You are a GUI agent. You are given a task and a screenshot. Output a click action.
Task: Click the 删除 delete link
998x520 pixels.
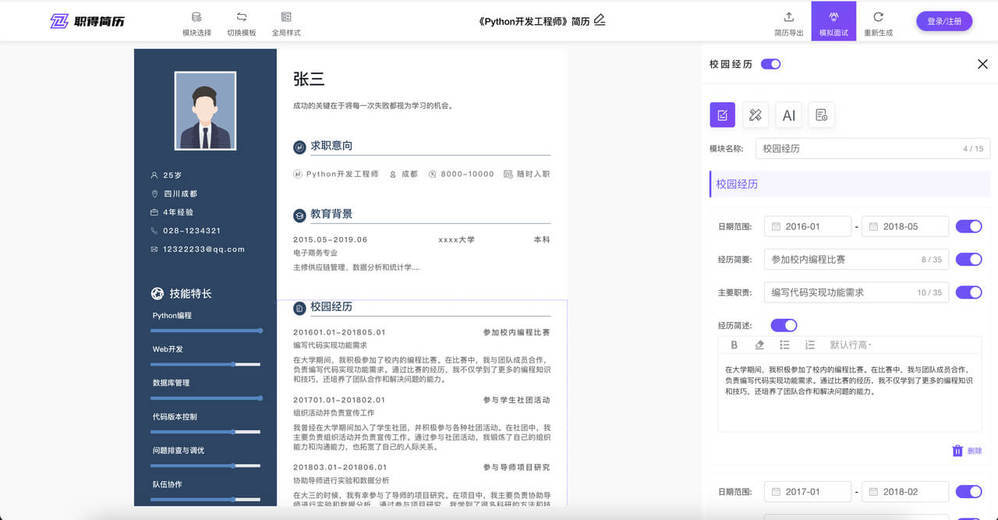tap(974, 451)
